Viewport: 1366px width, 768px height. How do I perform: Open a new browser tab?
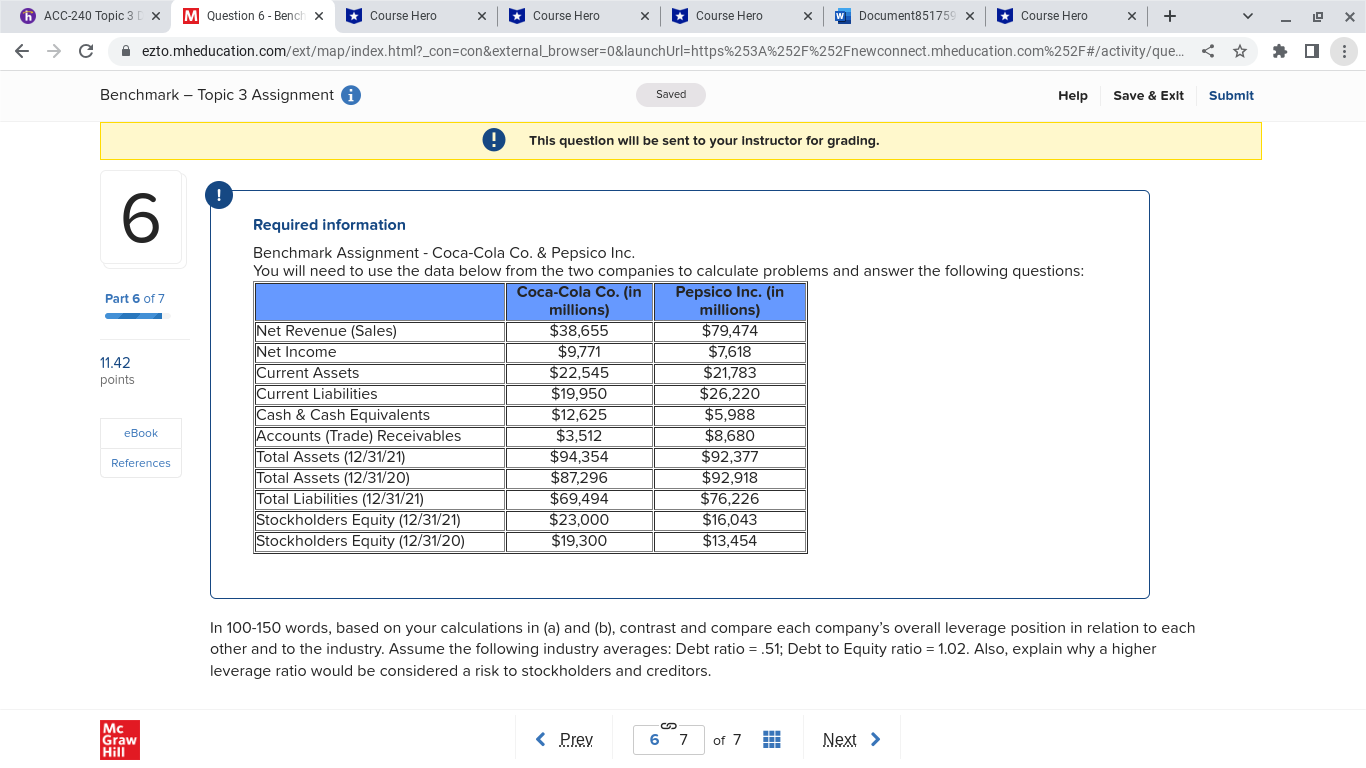click(1170, 16)
